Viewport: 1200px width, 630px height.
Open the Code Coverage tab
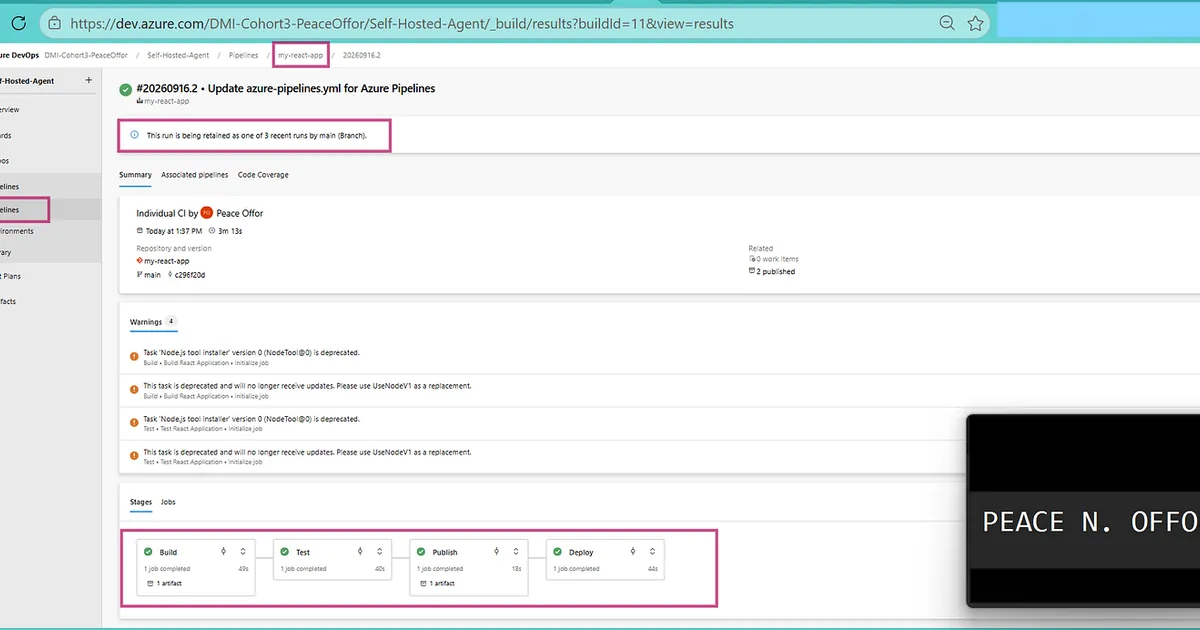(263, 175)
